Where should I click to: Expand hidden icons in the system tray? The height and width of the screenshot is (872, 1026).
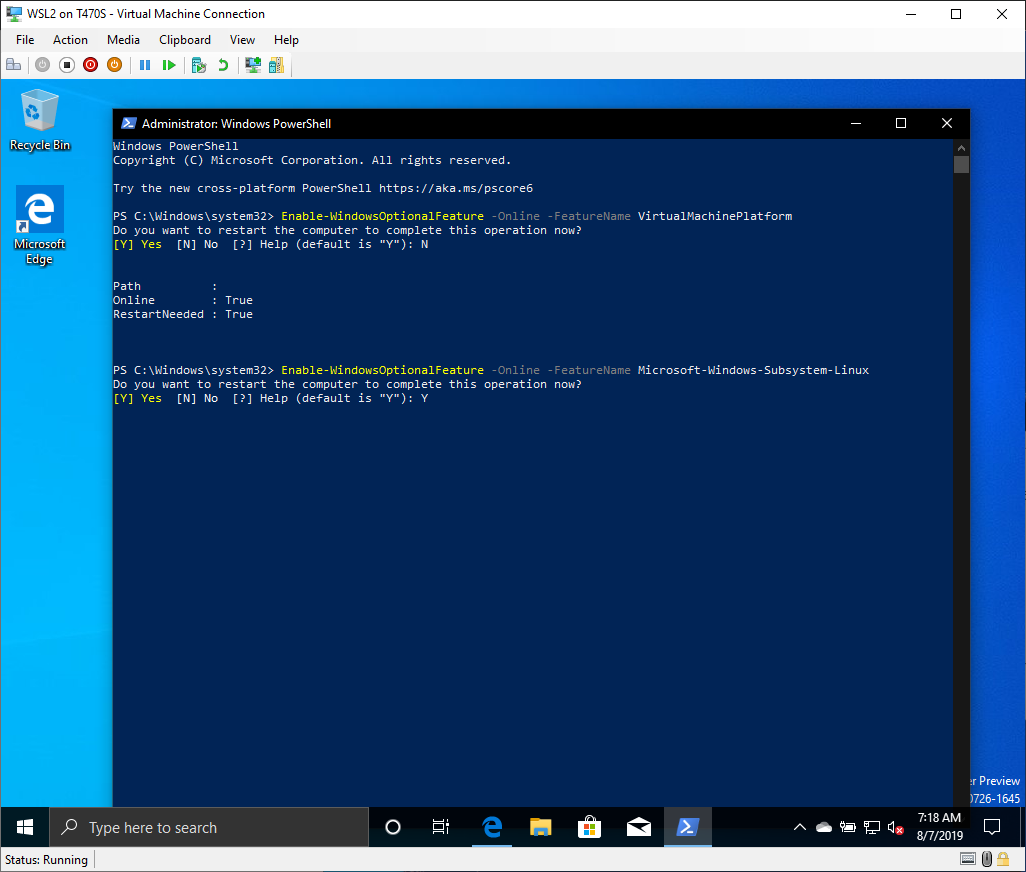[799, 827]
